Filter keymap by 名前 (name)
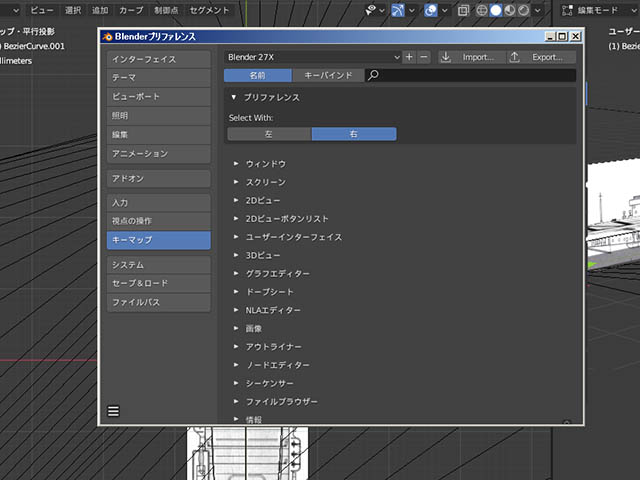Viewport: 640px width, 480px height. pyautogui.click(x=258, y=75)
